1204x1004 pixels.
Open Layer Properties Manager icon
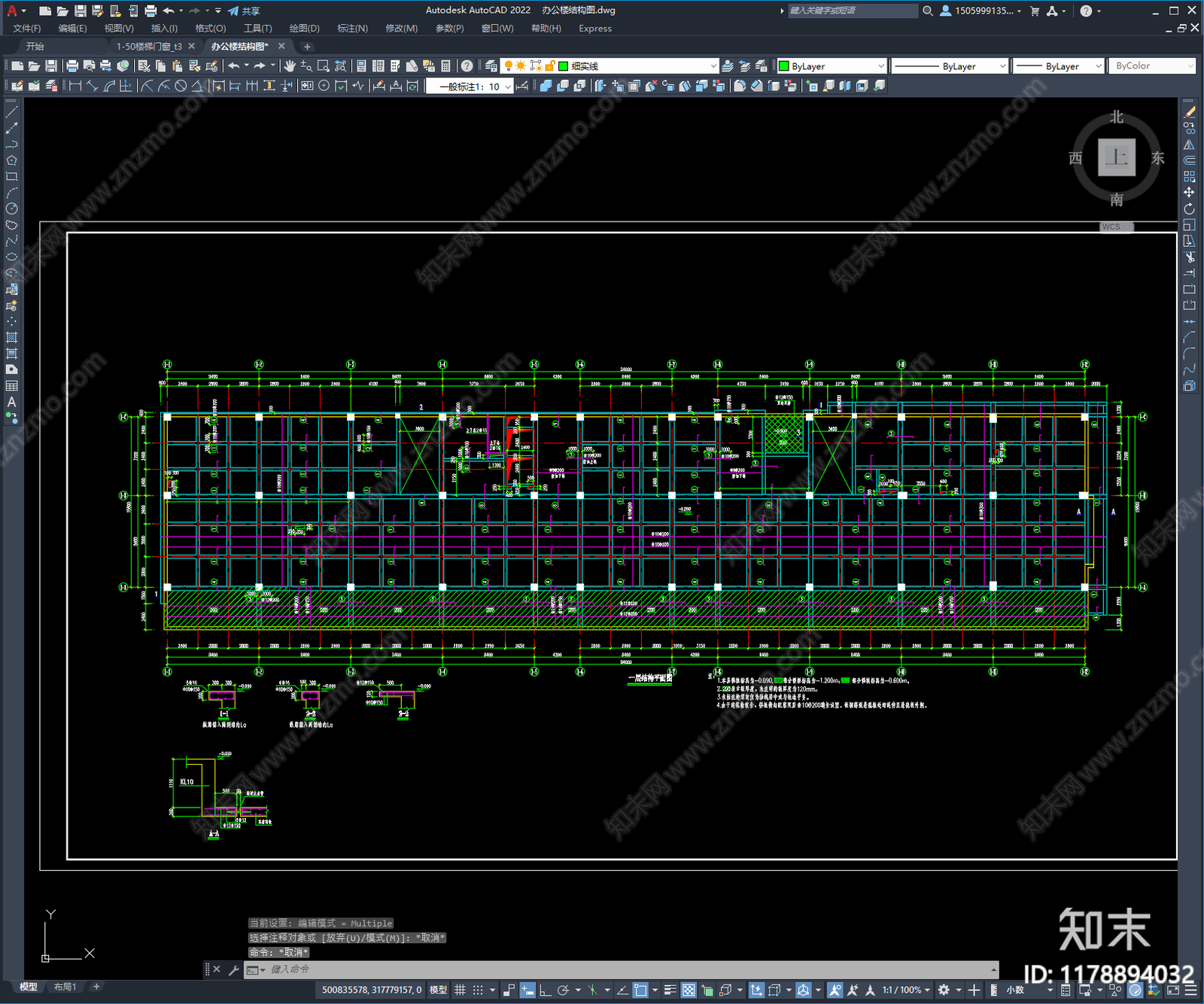[491, 66]
